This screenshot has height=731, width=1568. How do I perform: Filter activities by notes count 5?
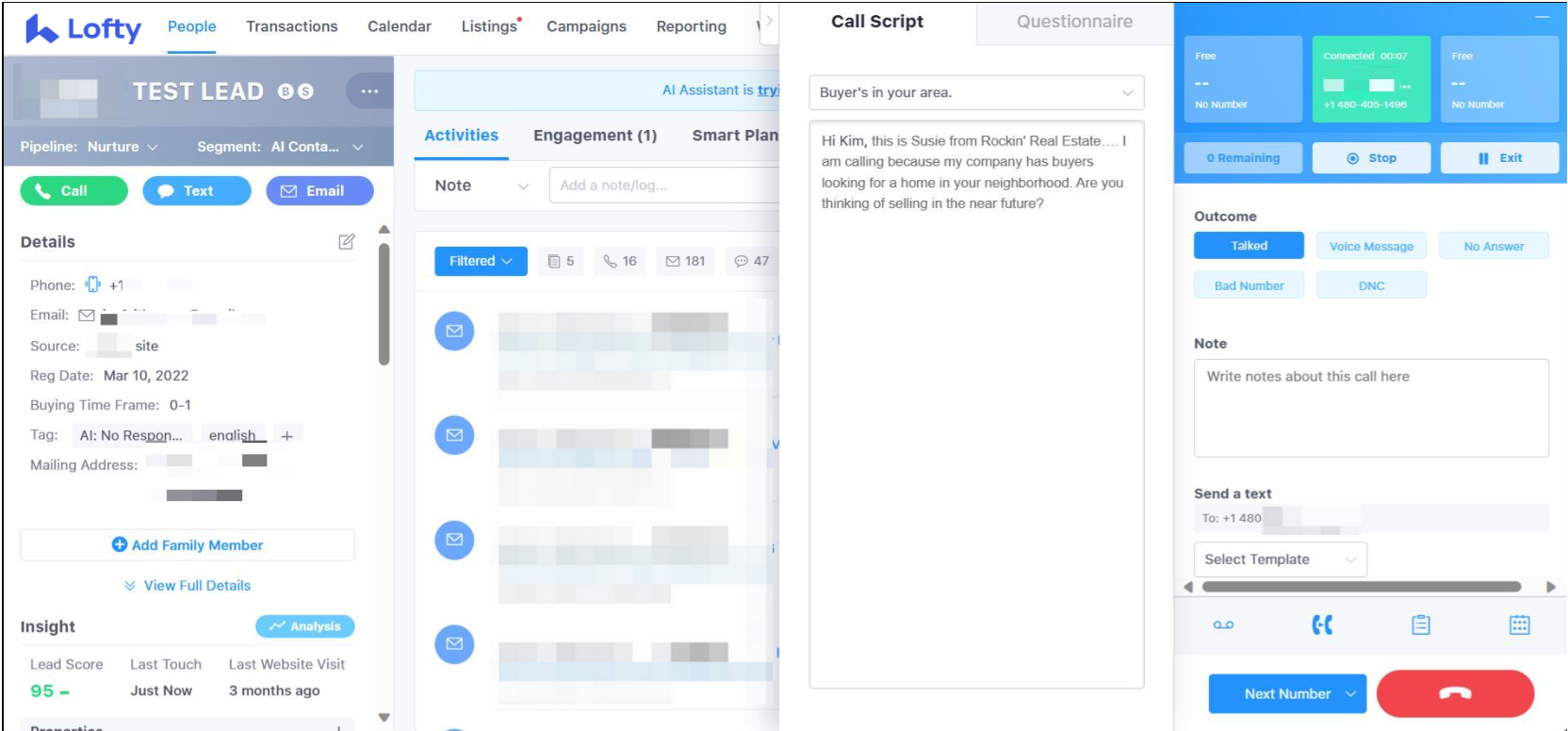561,261
